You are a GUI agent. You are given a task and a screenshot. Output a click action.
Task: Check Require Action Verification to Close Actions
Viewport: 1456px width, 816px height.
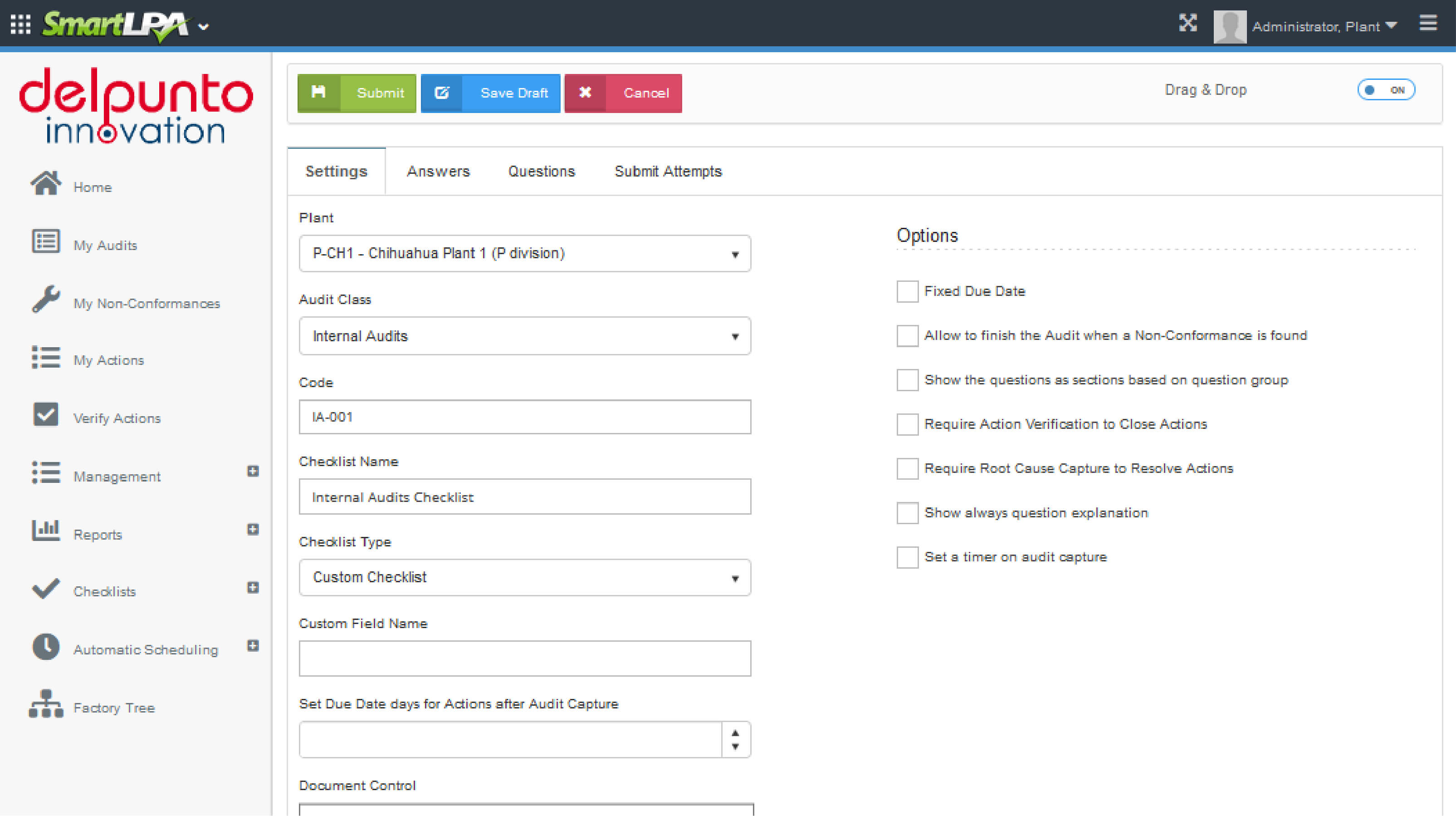click(x=907, y=425)
